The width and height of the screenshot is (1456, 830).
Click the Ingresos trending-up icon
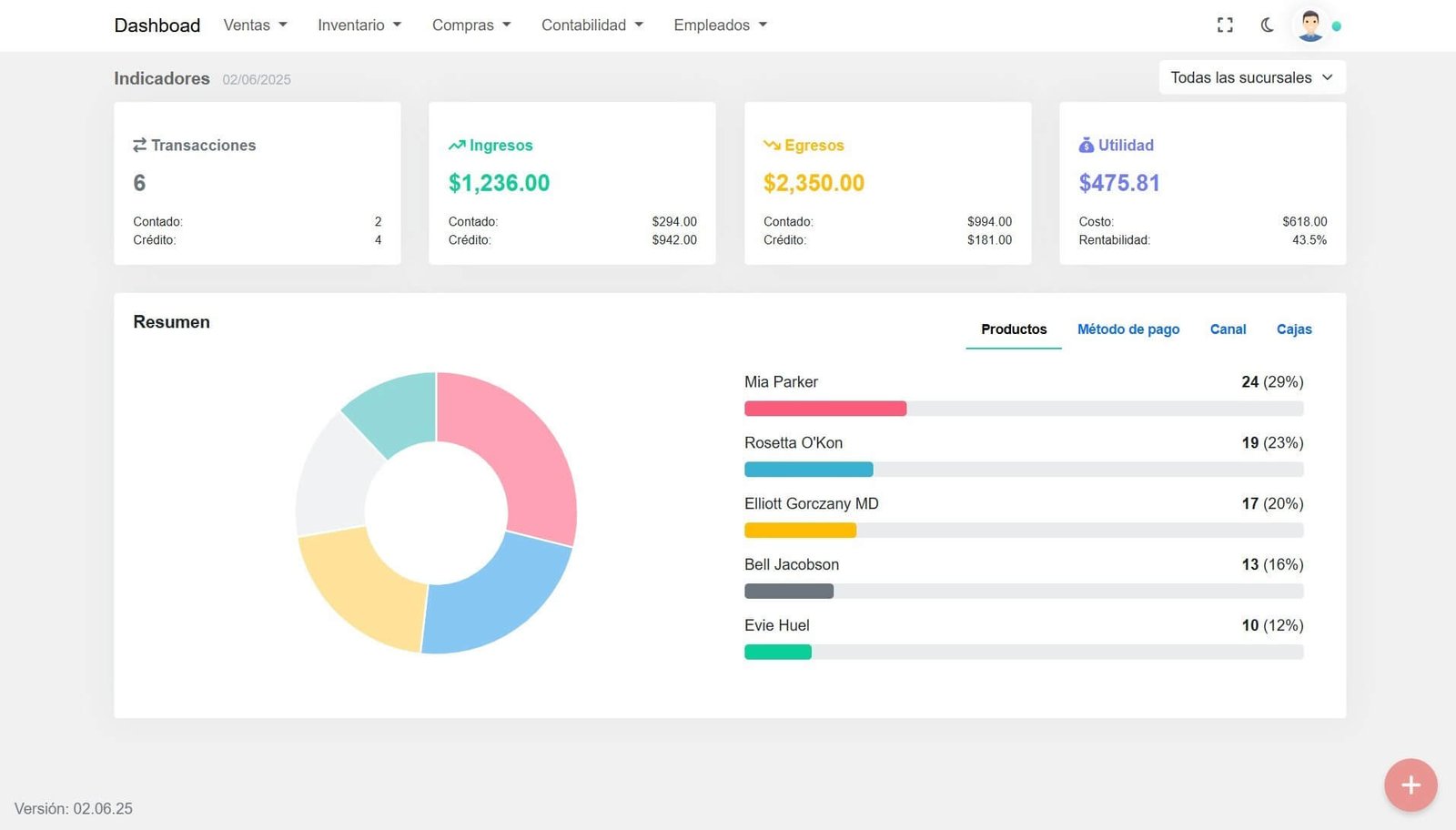(x=457, y=146)
